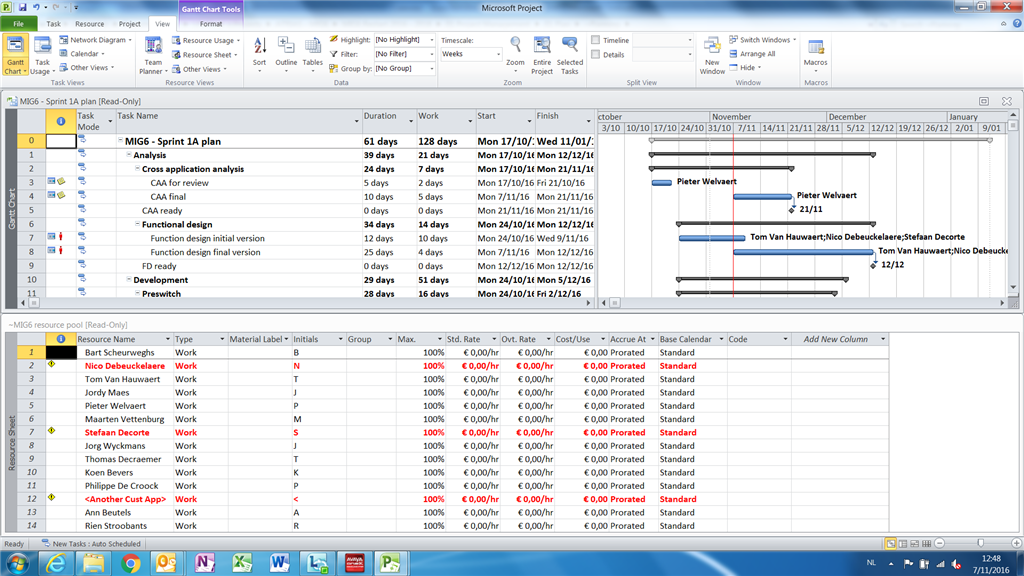
Task: Open the Macros button
Action: (x=816, y=54)
